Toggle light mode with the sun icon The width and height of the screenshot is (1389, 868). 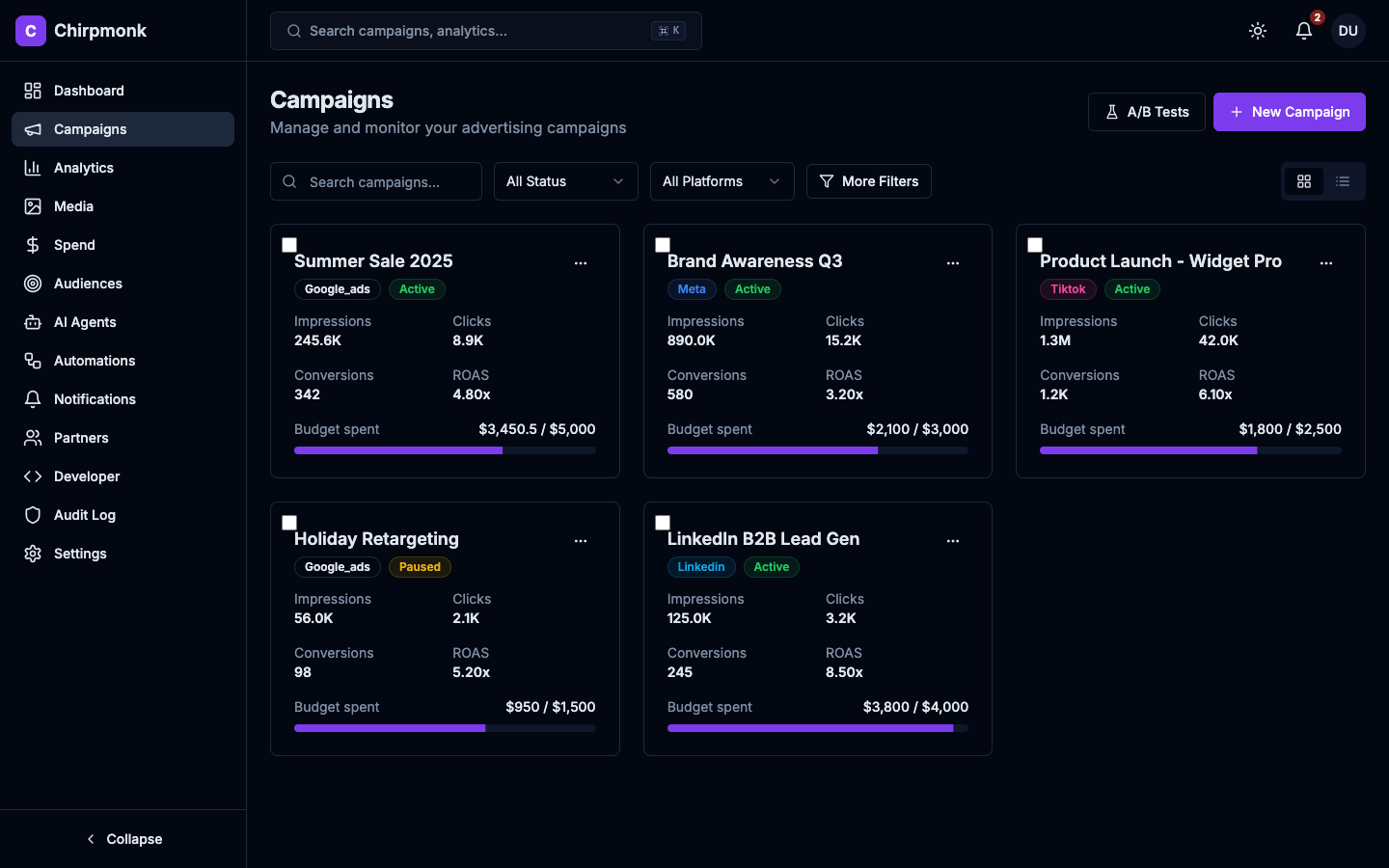tap(1258, 30)
